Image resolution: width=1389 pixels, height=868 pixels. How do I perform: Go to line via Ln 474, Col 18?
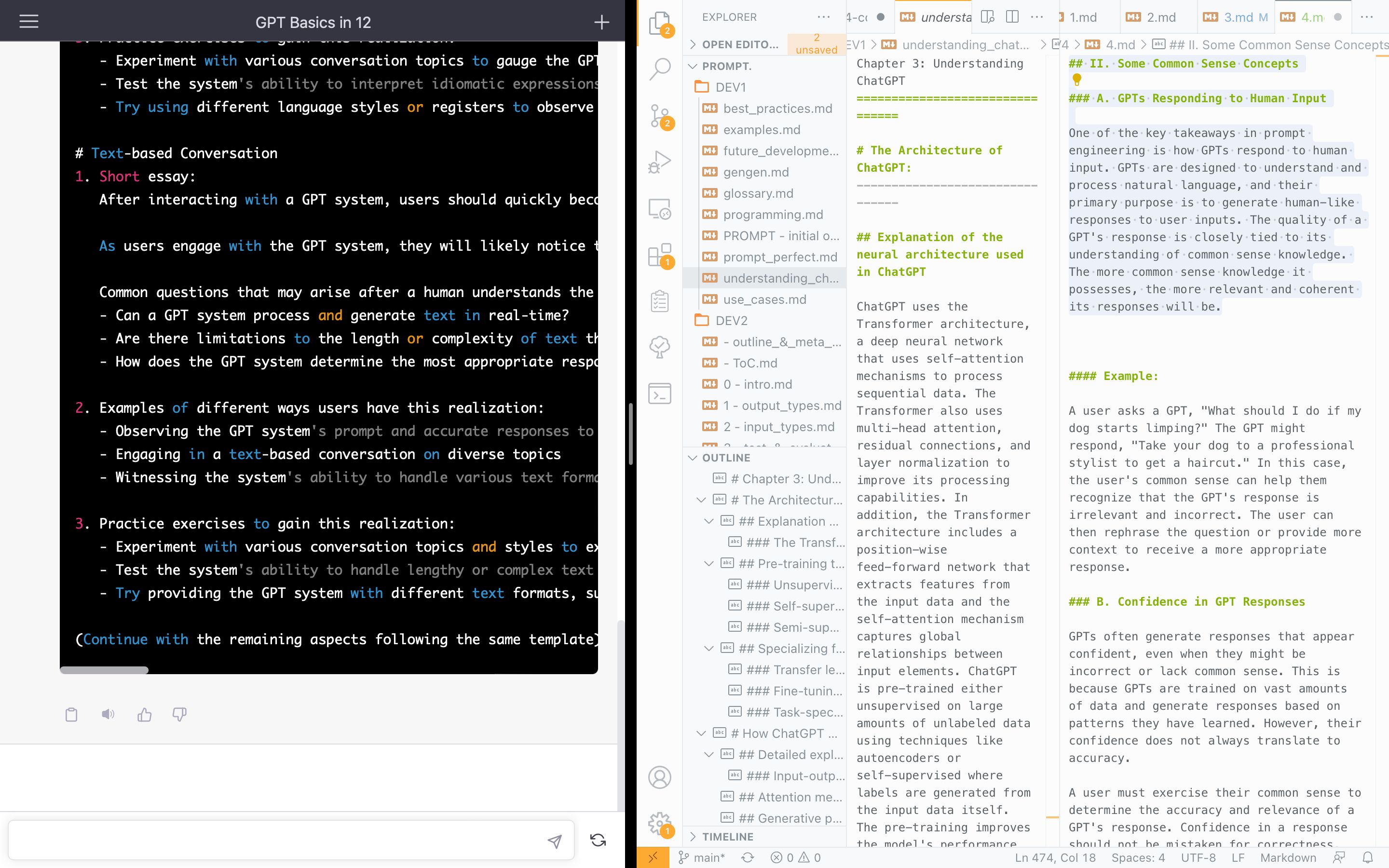[1055, 857]
